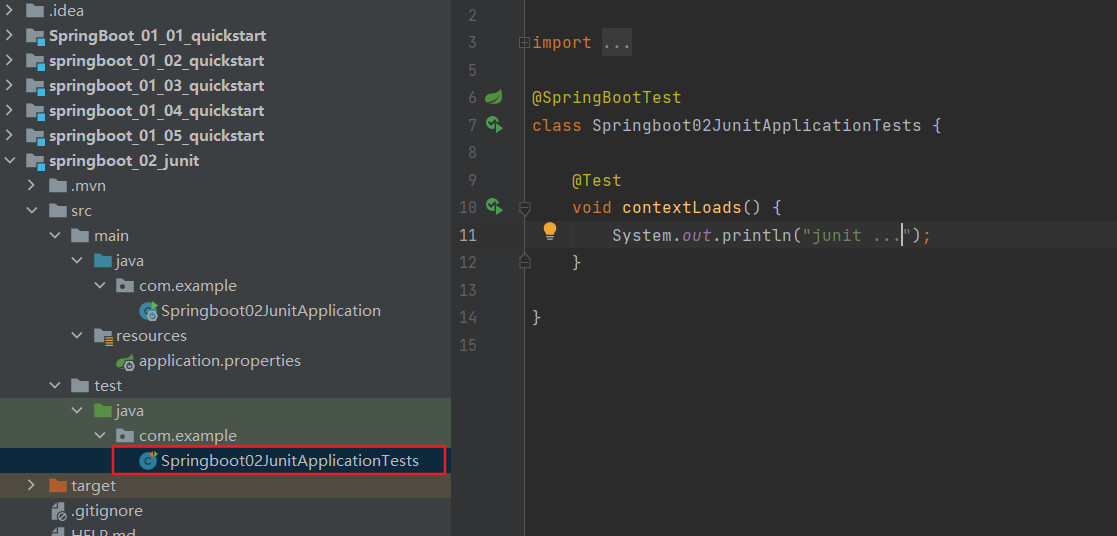
Task: Collapse the test java folder
Action: tap(77, 411)
